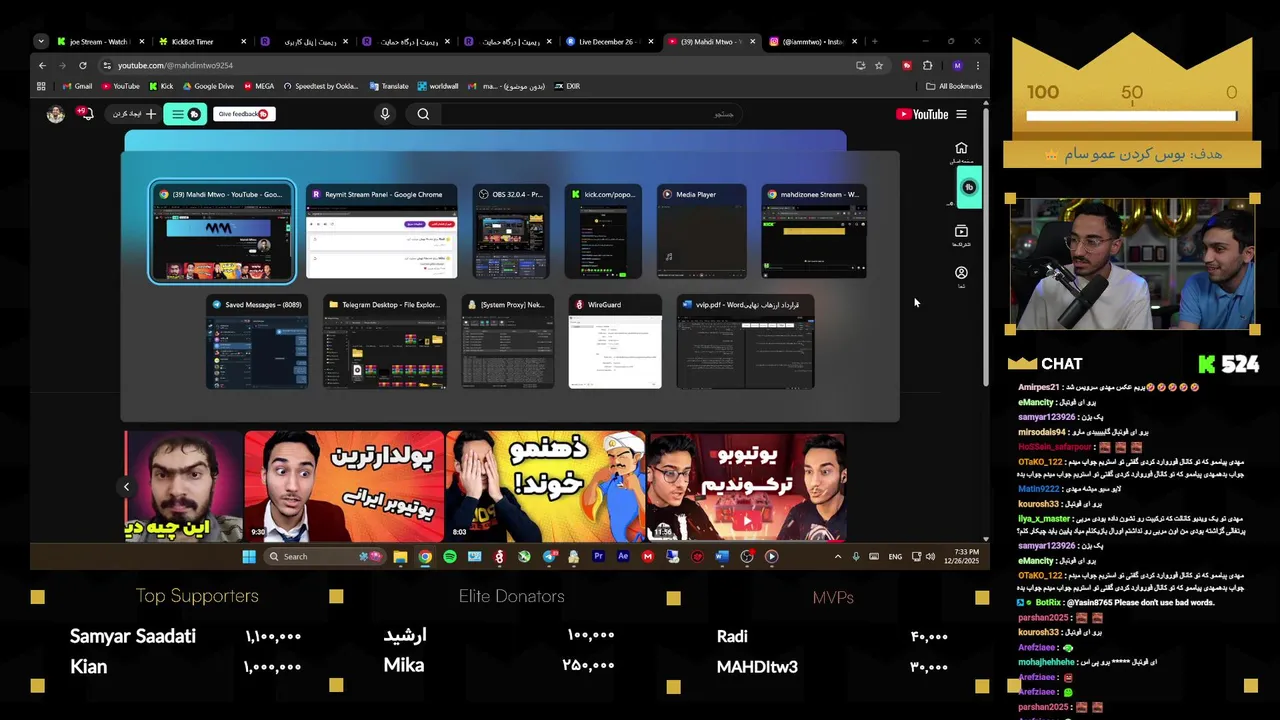Open After Effects from taskbar
Viewport: 1280px width, 720px height.
623,556
